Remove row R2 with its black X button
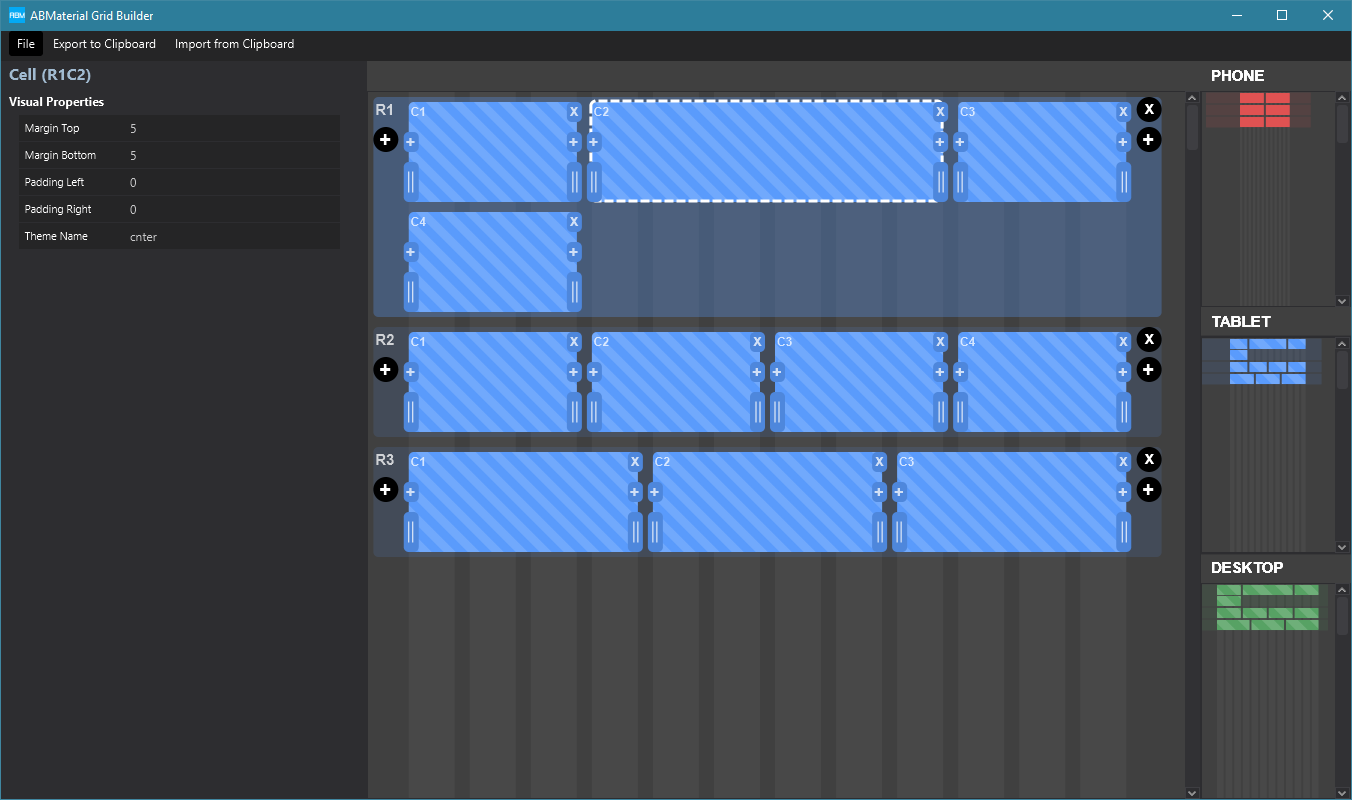Viewport: 1352px width, 800px height. (x=1148, y=339)
